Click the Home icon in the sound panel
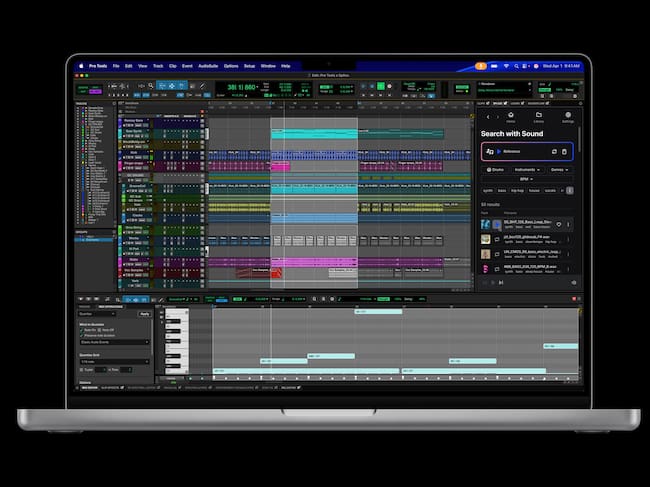 point(510,115)
